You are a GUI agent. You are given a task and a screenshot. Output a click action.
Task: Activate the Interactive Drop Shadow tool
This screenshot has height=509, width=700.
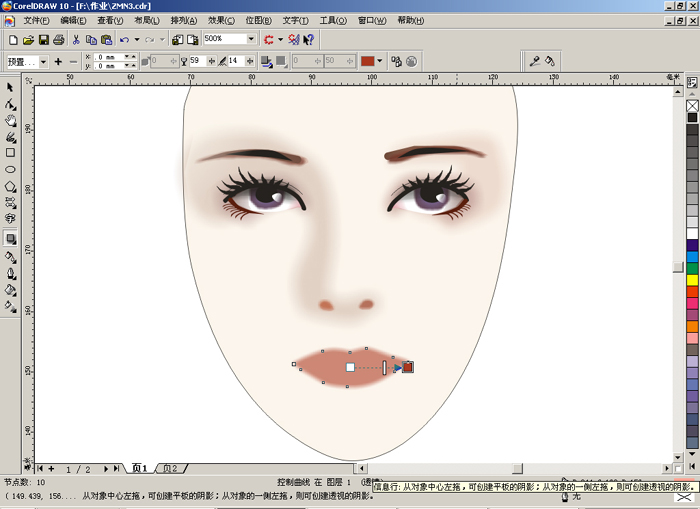point(10,239)
